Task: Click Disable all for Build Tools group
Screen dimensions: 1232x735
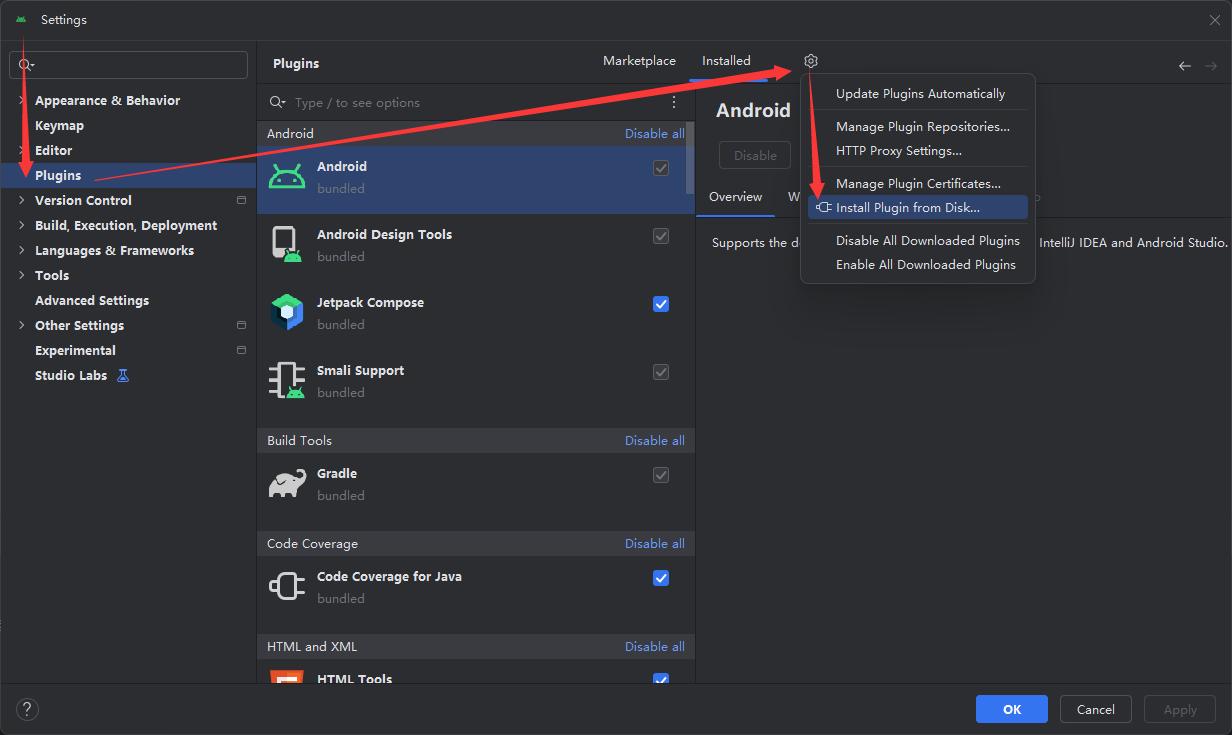Action: [655, 440]
